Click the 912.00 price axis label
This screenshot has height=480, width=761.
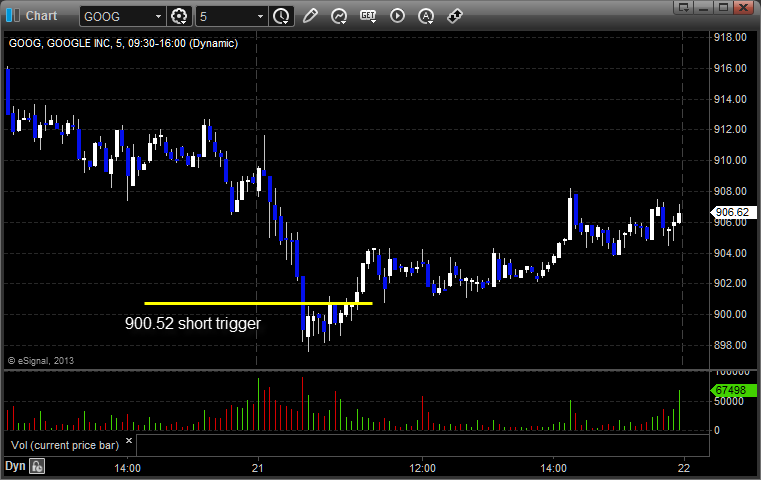tap(730, 130)
